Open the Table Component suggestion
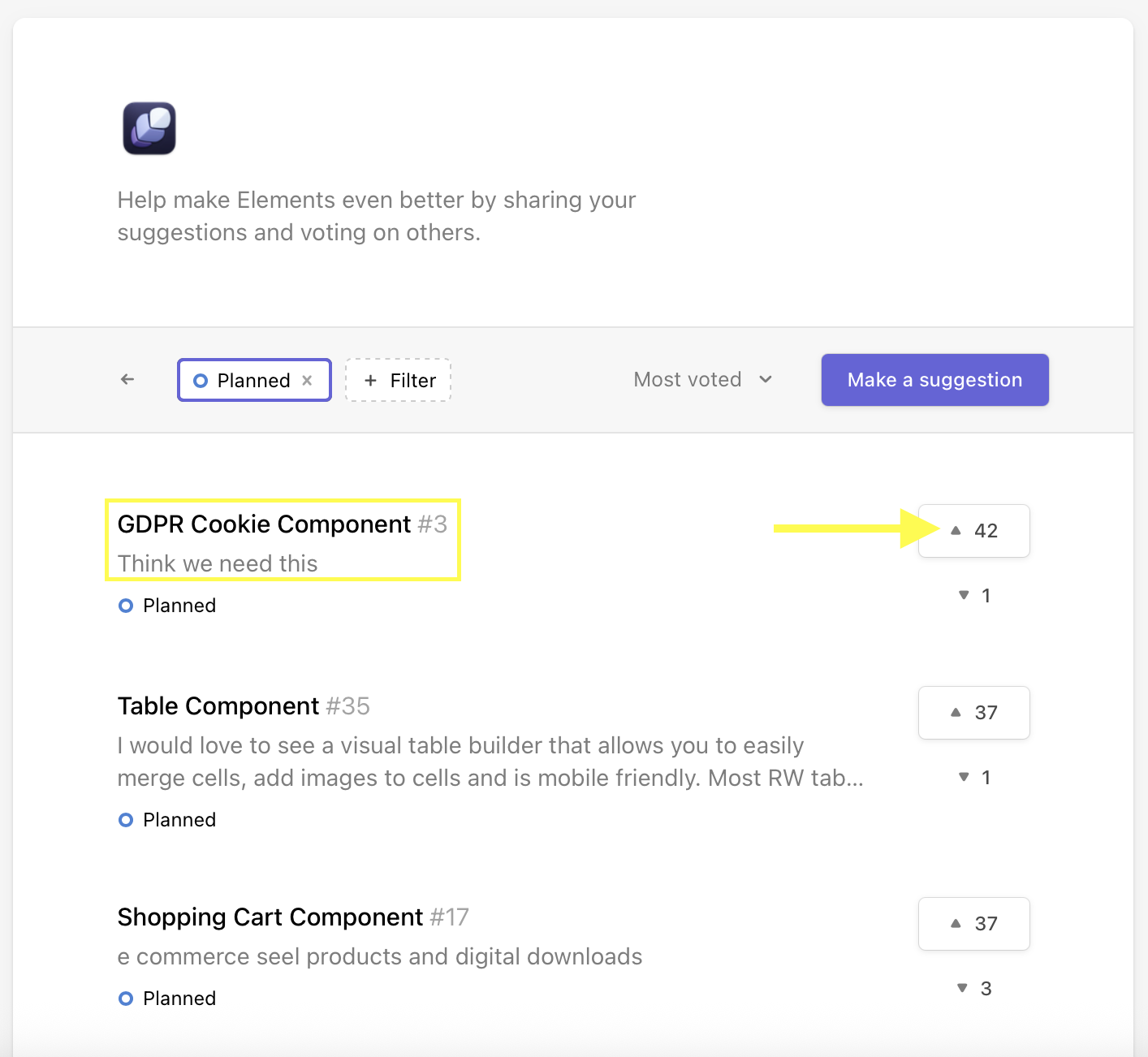Viewport: 1148px width, 1057px height. [x=218, y=706]
